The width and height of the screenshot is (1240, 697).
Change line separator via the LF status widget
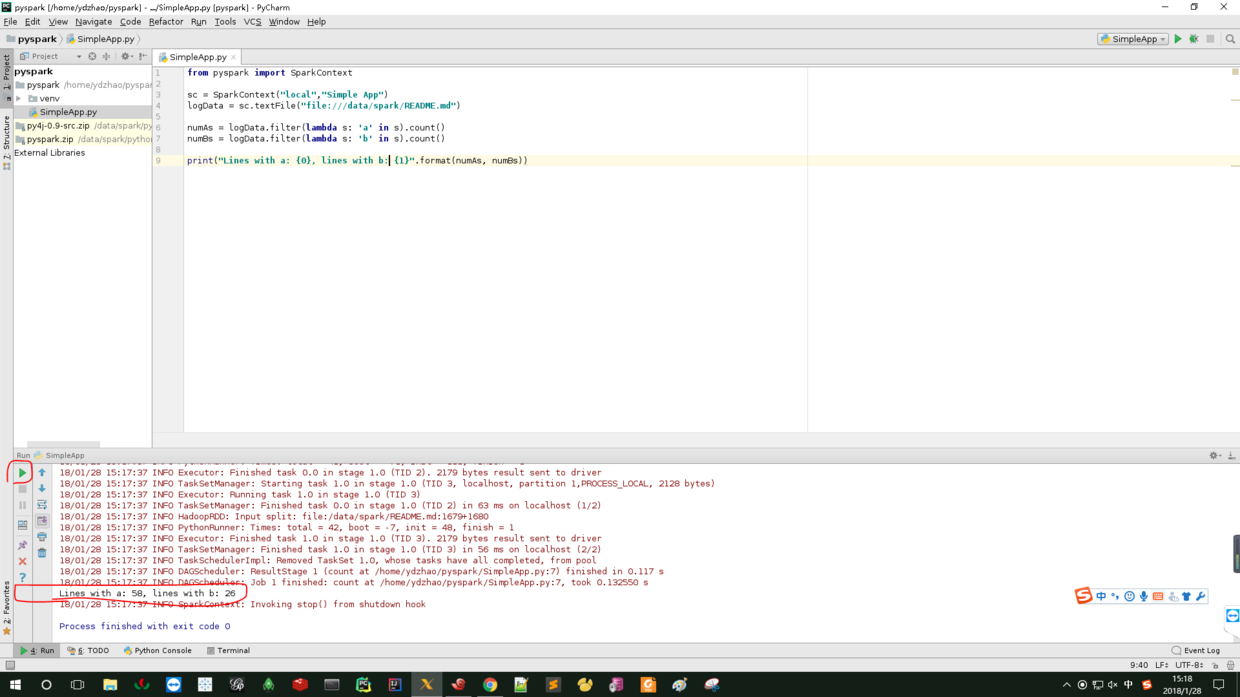point(1161,665)
